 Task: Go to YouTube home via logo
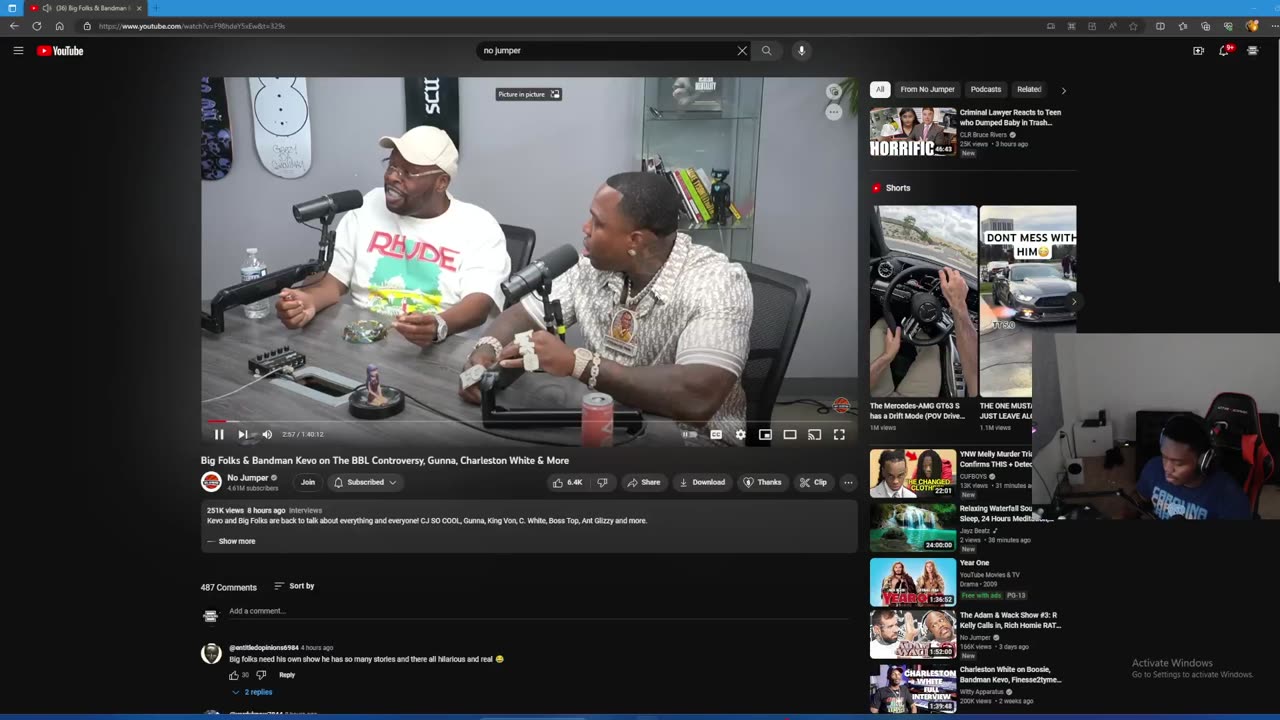click(60, 50)
